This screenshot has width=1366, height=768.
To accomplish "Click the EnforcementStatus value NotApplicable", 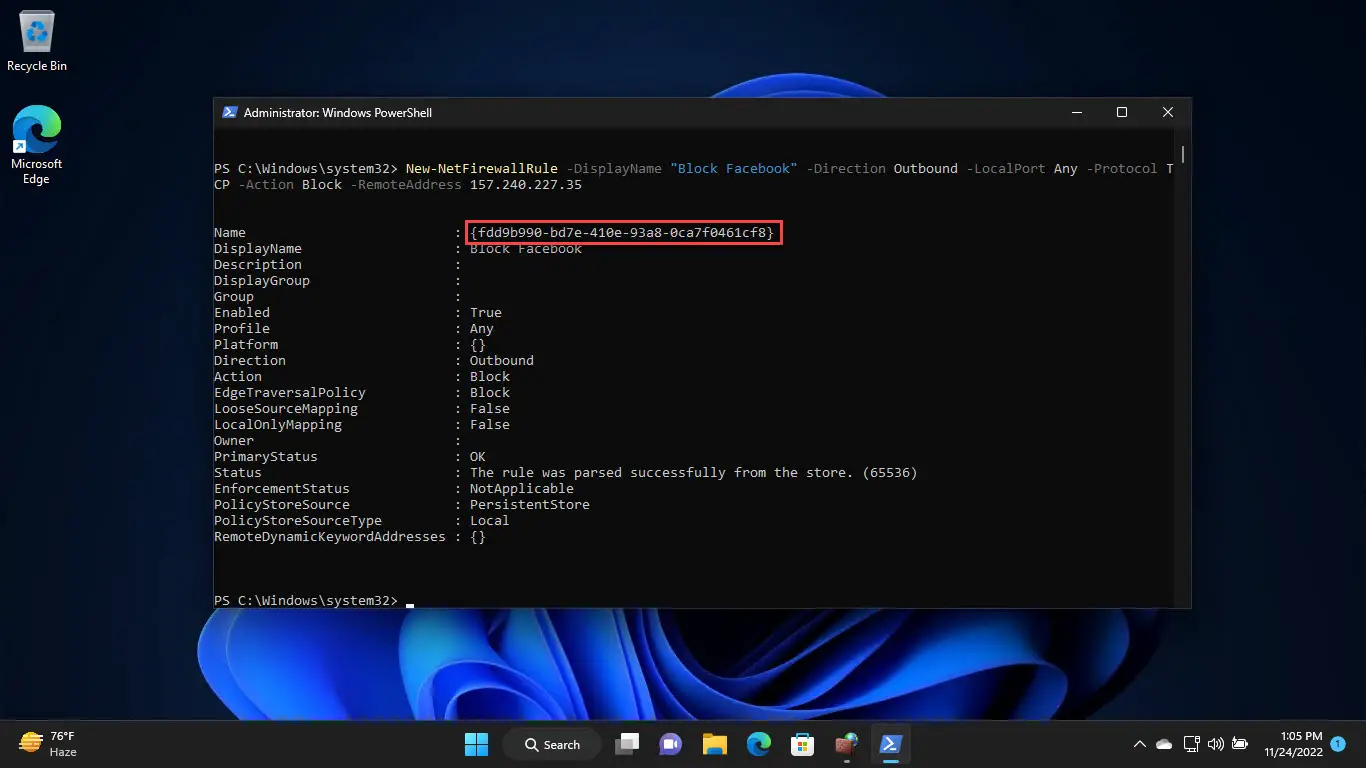I will (522, 489).
